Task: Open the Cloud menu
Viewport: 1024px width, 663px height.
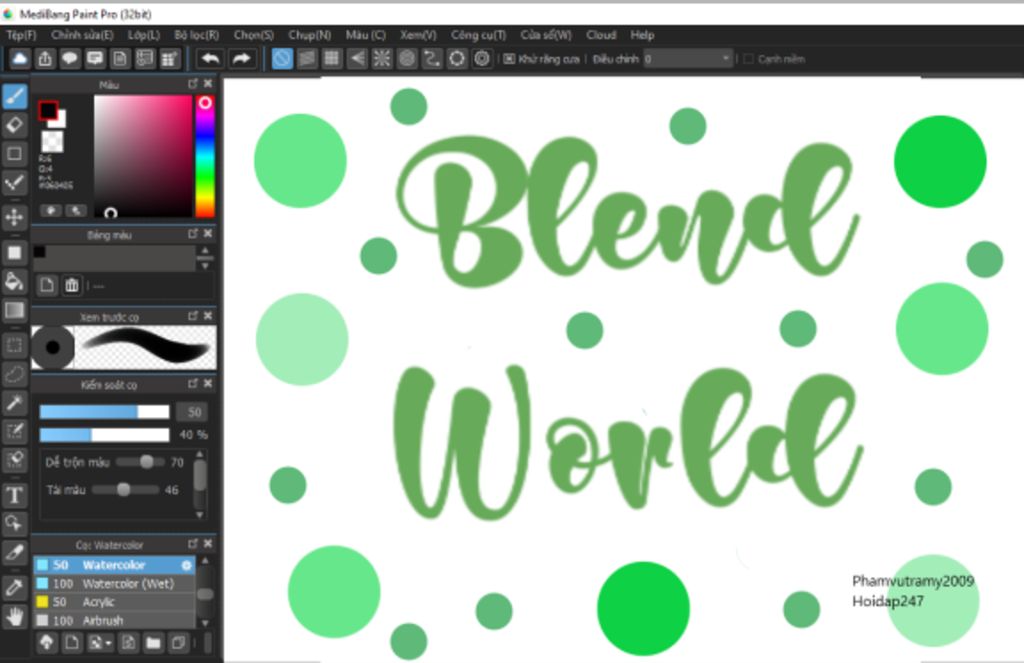Action: coord(601,35)
